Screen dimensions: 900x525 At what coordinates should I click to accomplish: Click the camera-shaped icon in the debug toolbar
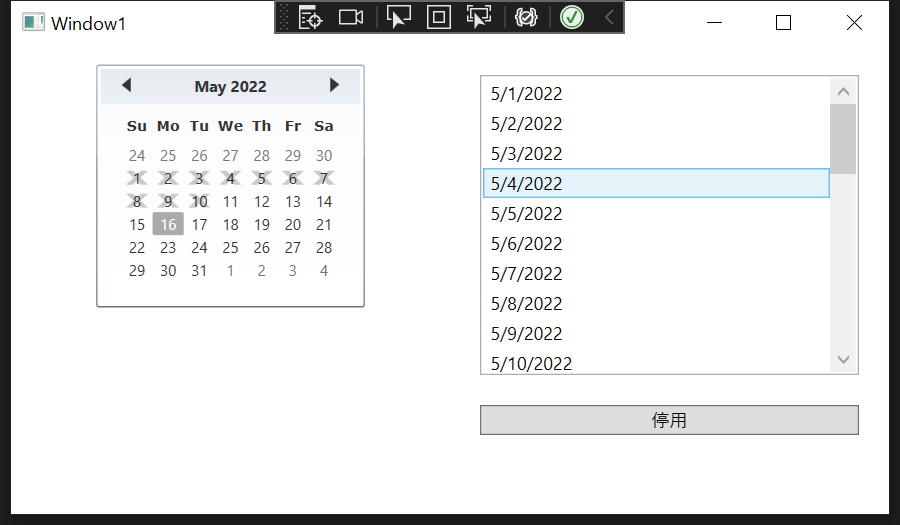pos(351,17)
